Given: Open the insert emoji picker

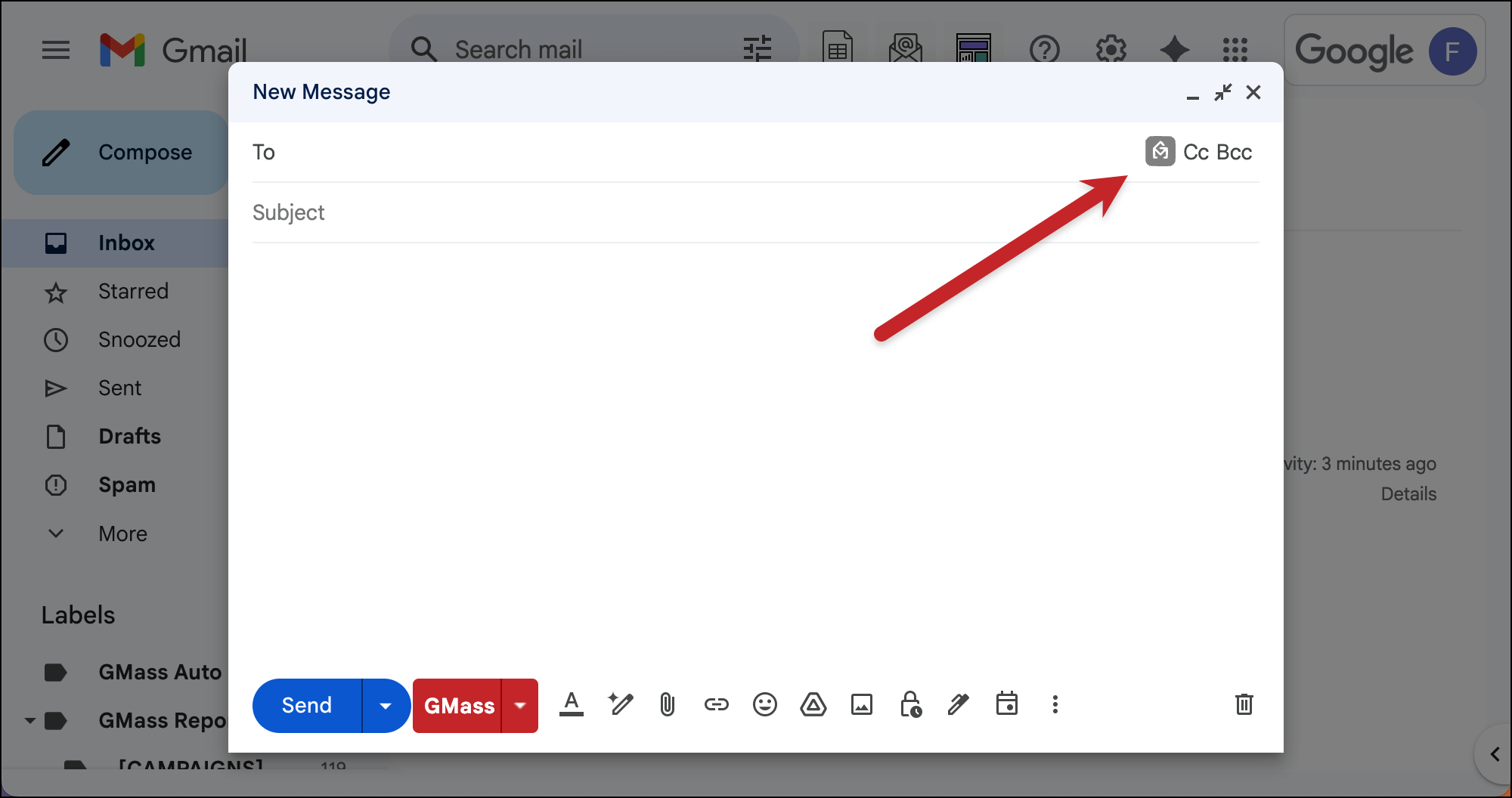Looking at the screenshot, I should click(764, 705).
